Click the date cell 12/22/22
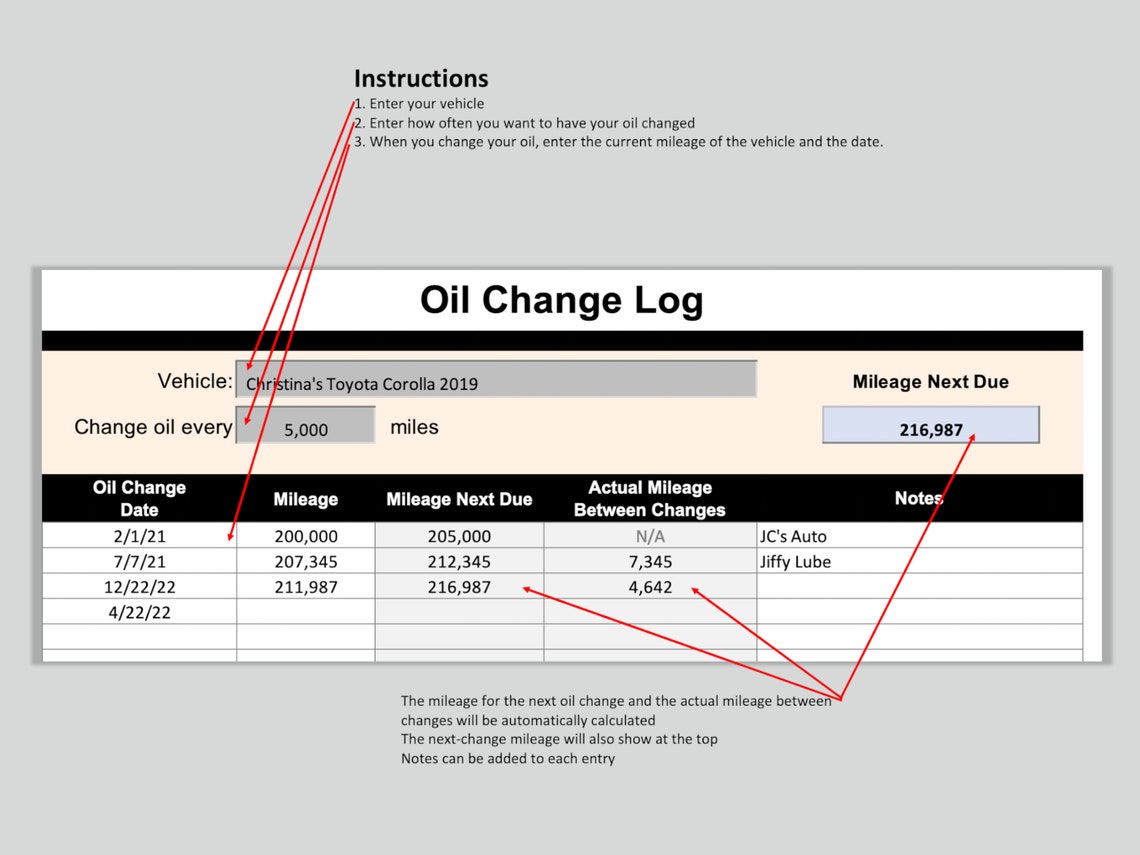 click(x=139, y=587)
